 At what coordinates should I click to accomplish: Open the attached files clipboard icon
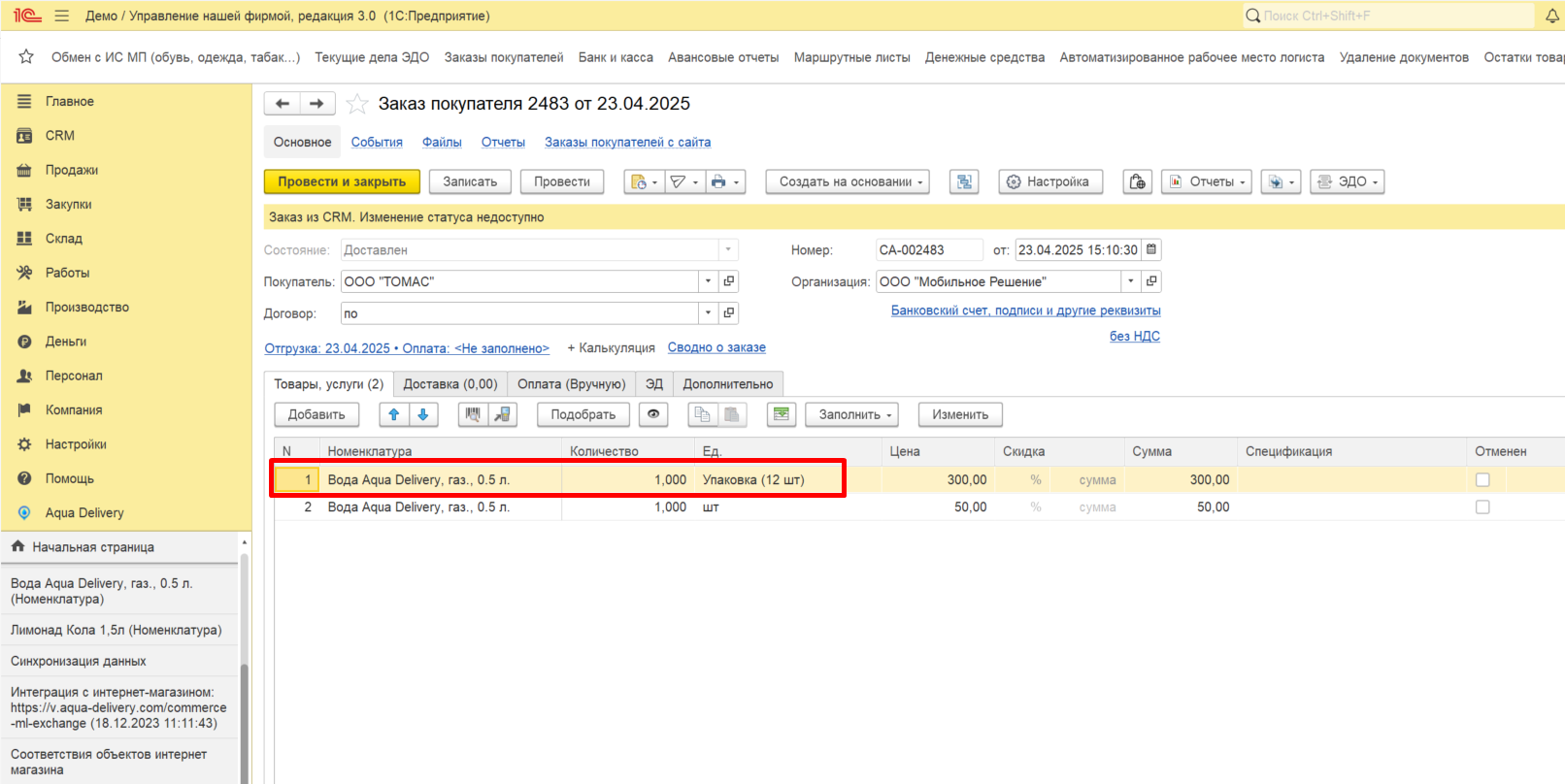(x=1138, y=181)
